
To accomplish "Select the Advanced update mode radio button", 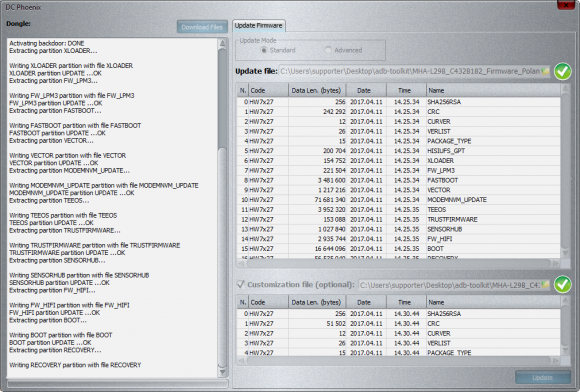I will [x=328, y=50].
